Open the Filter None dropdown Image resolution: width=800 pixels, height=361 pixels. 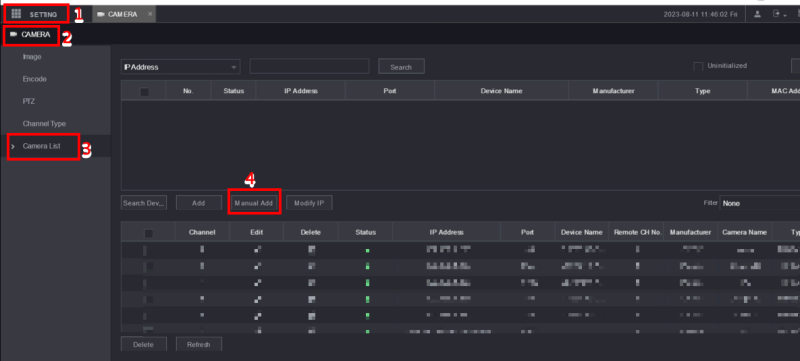760,203
